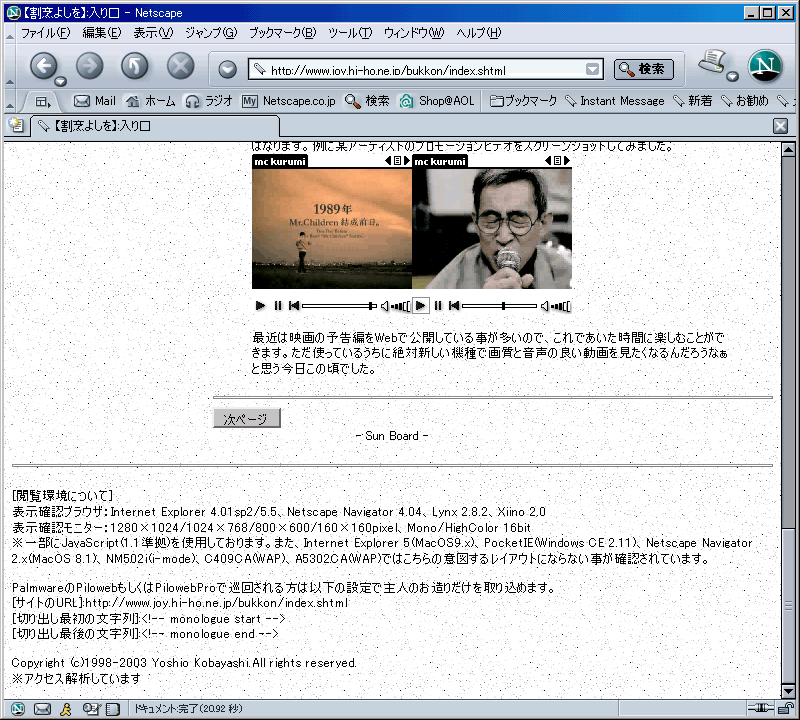Image resolution: width=800 pixels, height=720 pixels.
Task: Rewind the left video to the start
Action: (294, 306)
